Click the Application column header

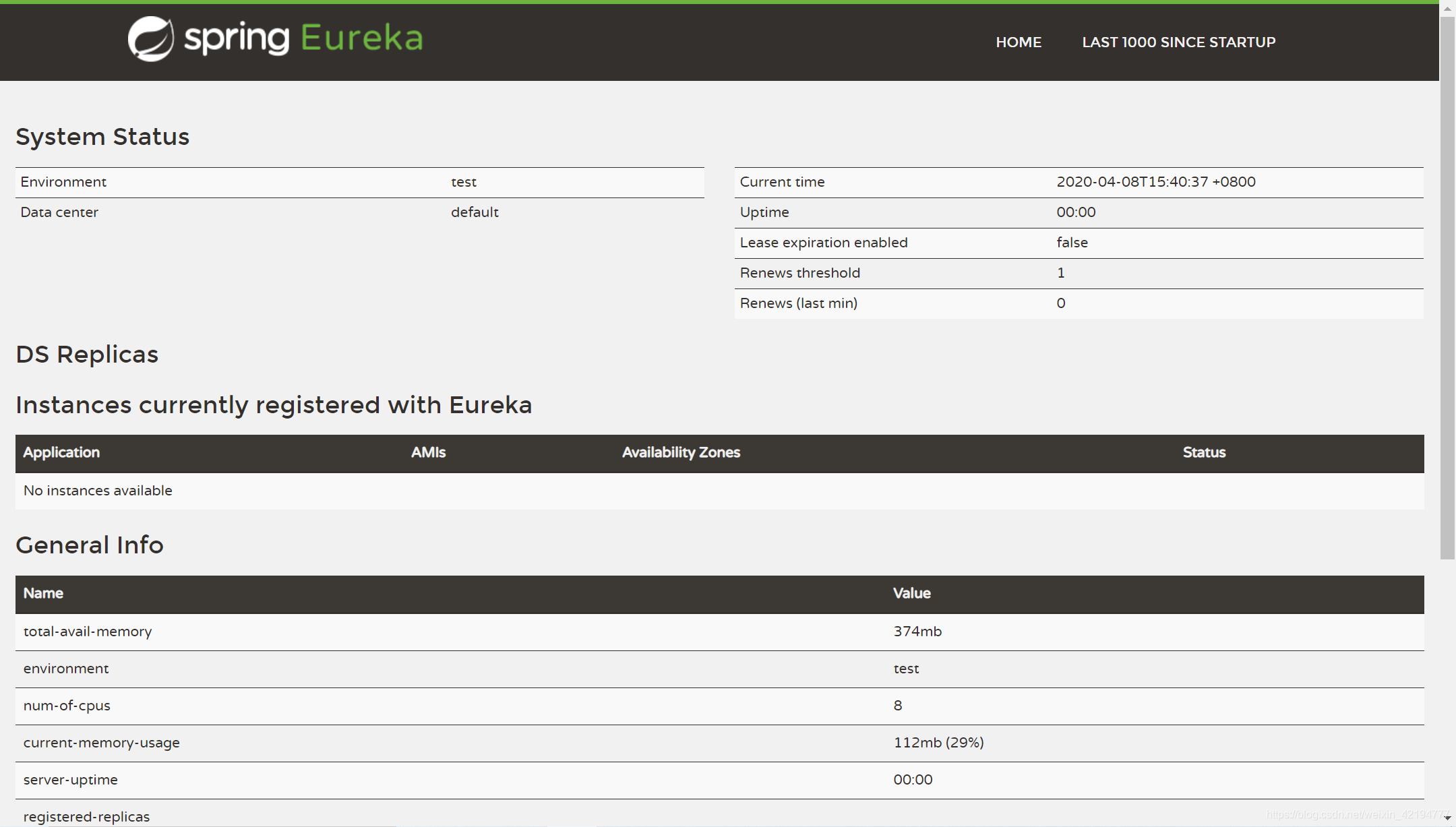(x=61, y=452)
